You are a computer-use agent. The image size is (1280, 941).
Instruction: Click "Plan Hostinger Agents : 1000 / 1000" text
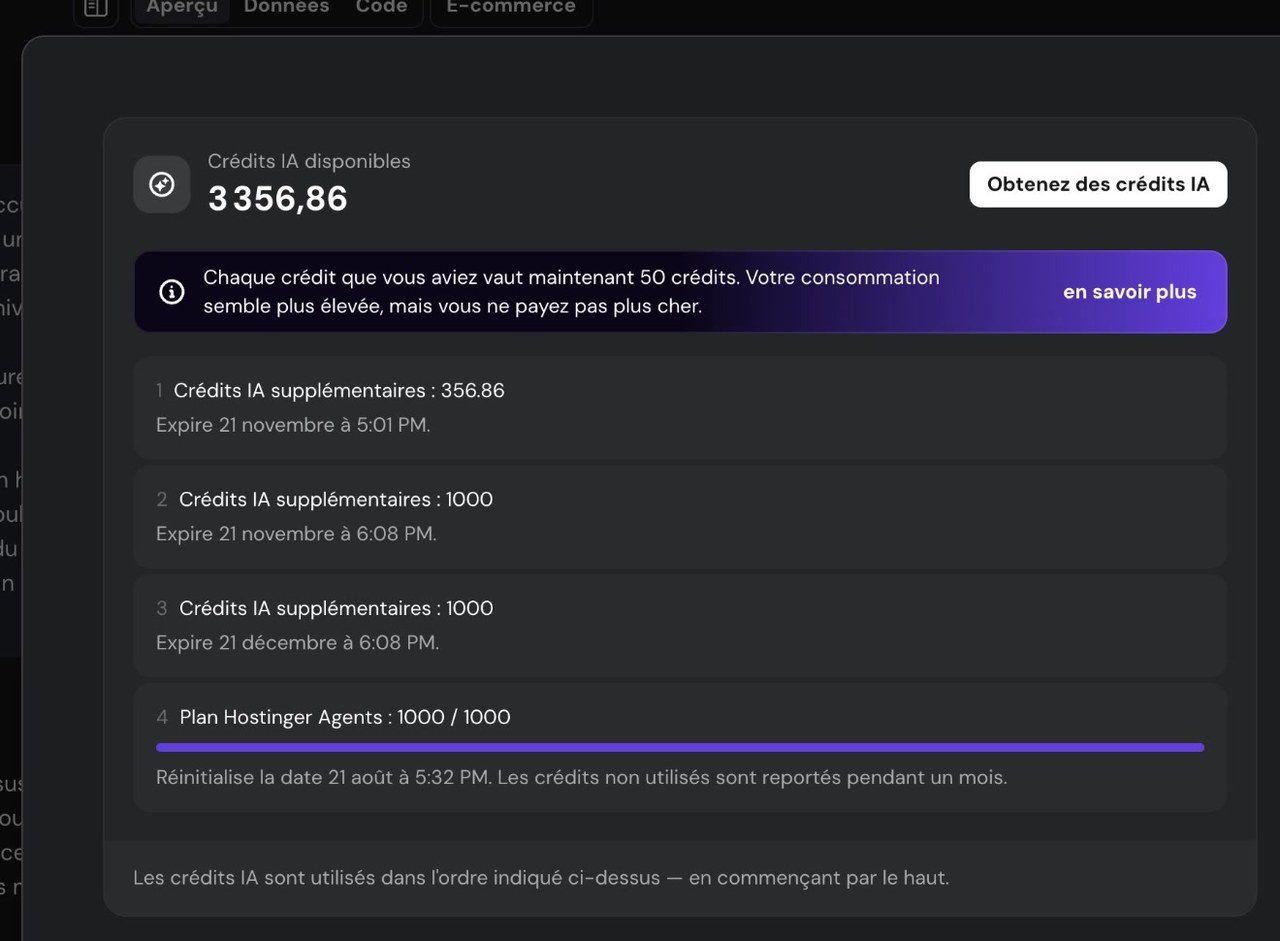point(345,717)
